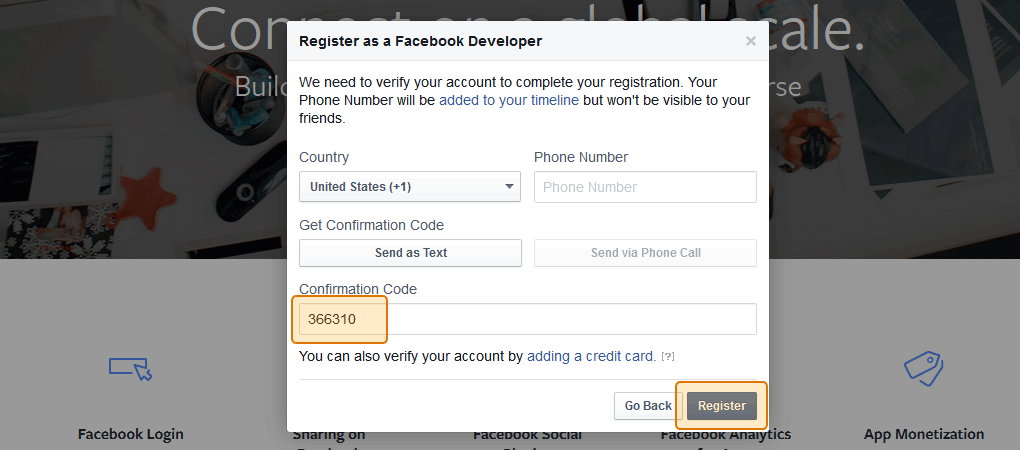The height and width of the screenshot is (450, 1020).
Task: Select the Sharing on Facebook heading
Action: 328,435
